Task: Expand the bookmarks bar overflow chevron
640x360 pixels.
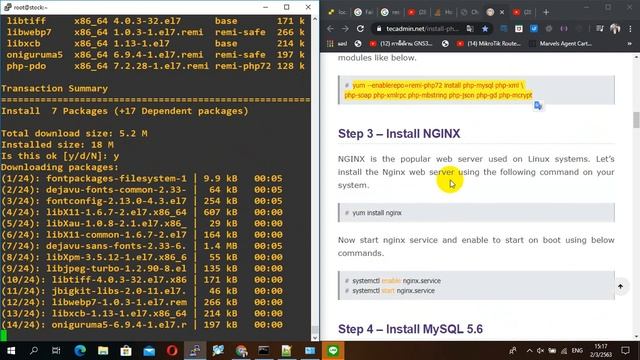Action: click(630, 43)
